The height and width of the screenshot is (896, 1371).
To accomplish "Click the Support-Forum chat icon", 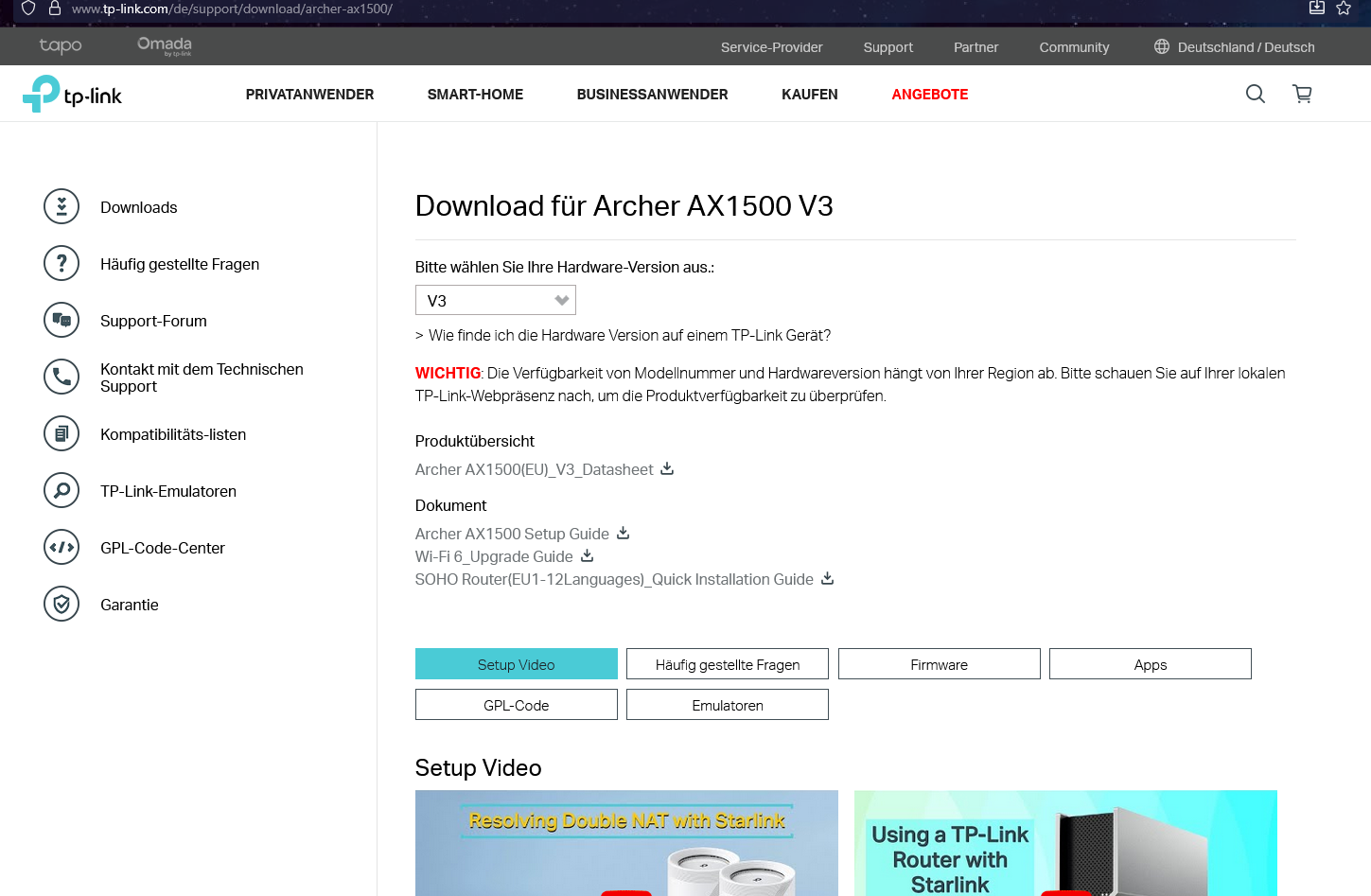I will [x=62, y=320].
